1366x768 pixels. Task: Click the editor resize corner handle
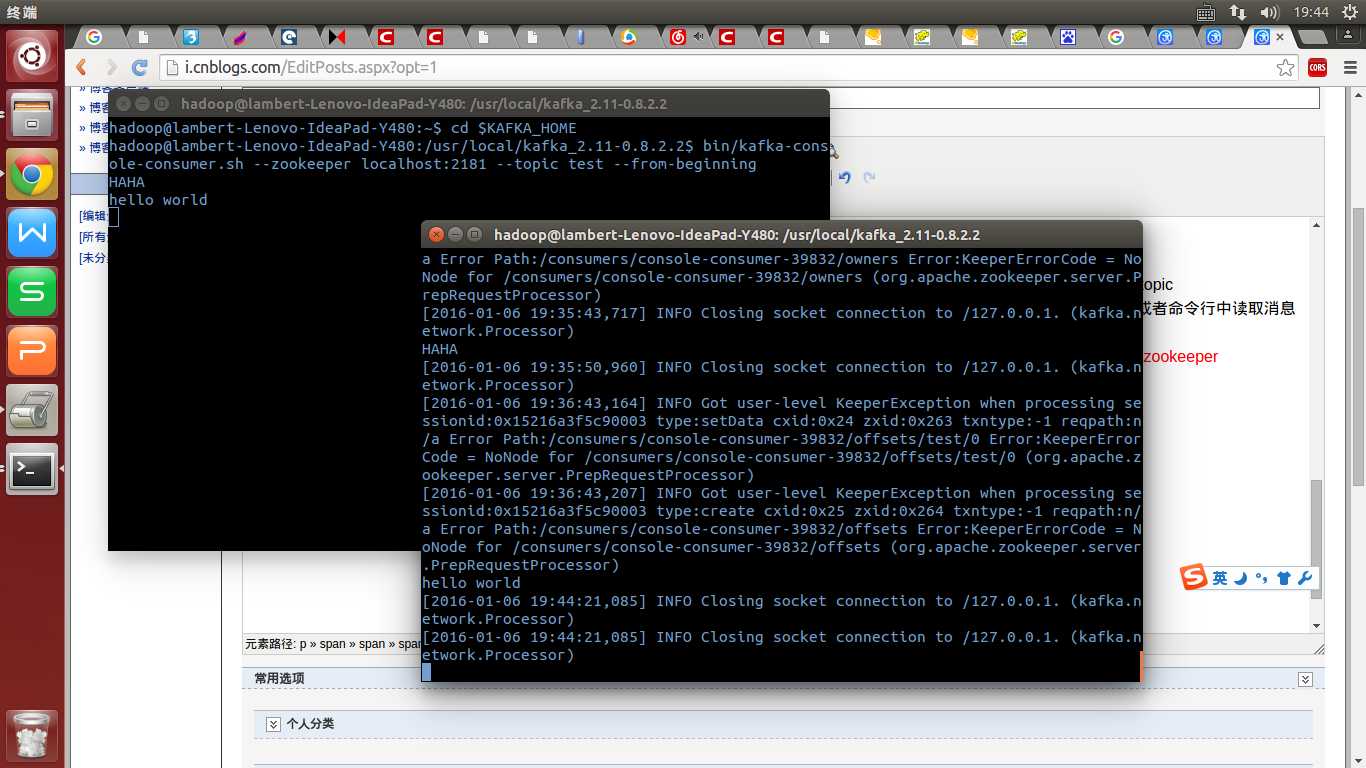(1318, 647)
